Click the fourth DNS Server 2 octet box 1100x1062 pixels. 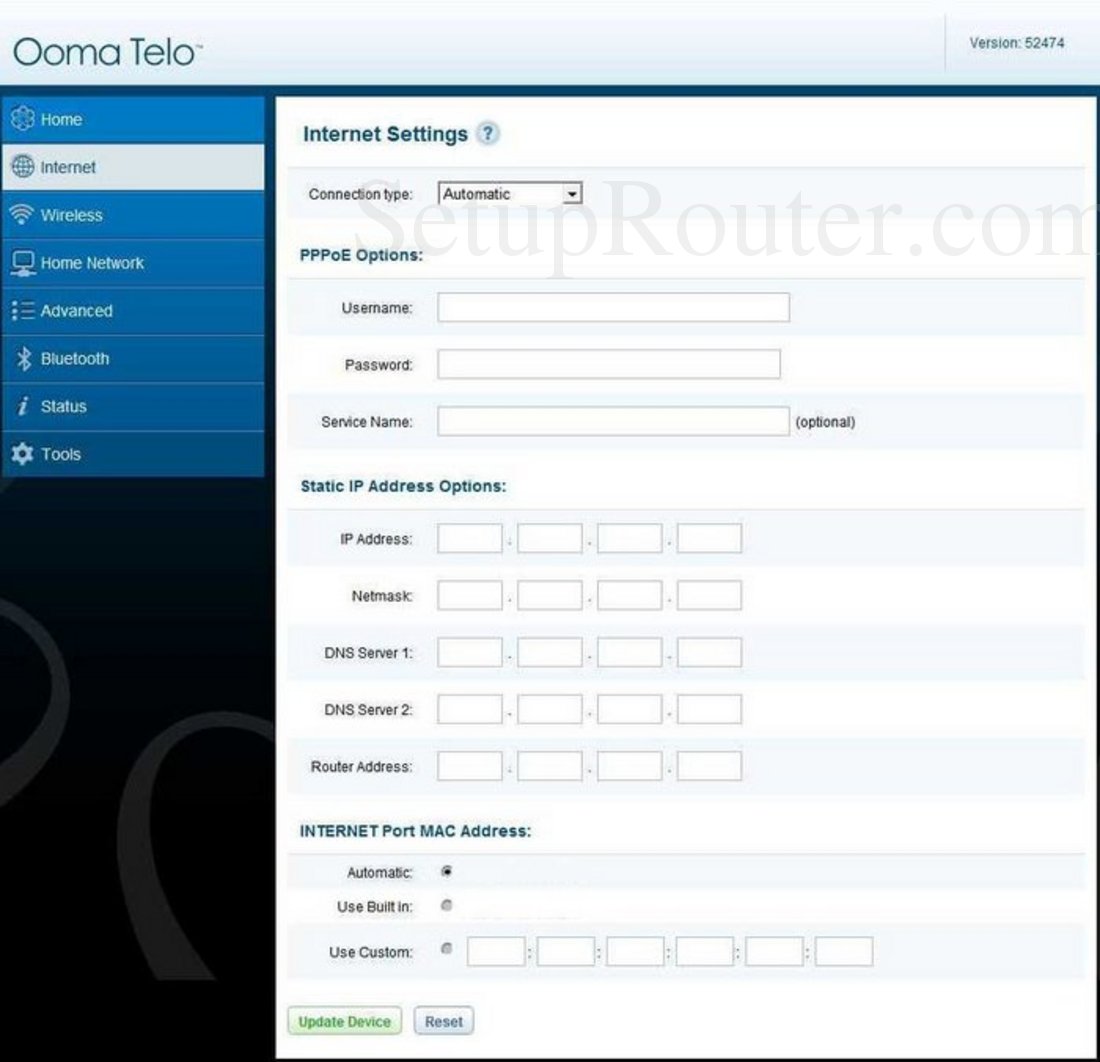pyautogui.click(x=709, y=708)
